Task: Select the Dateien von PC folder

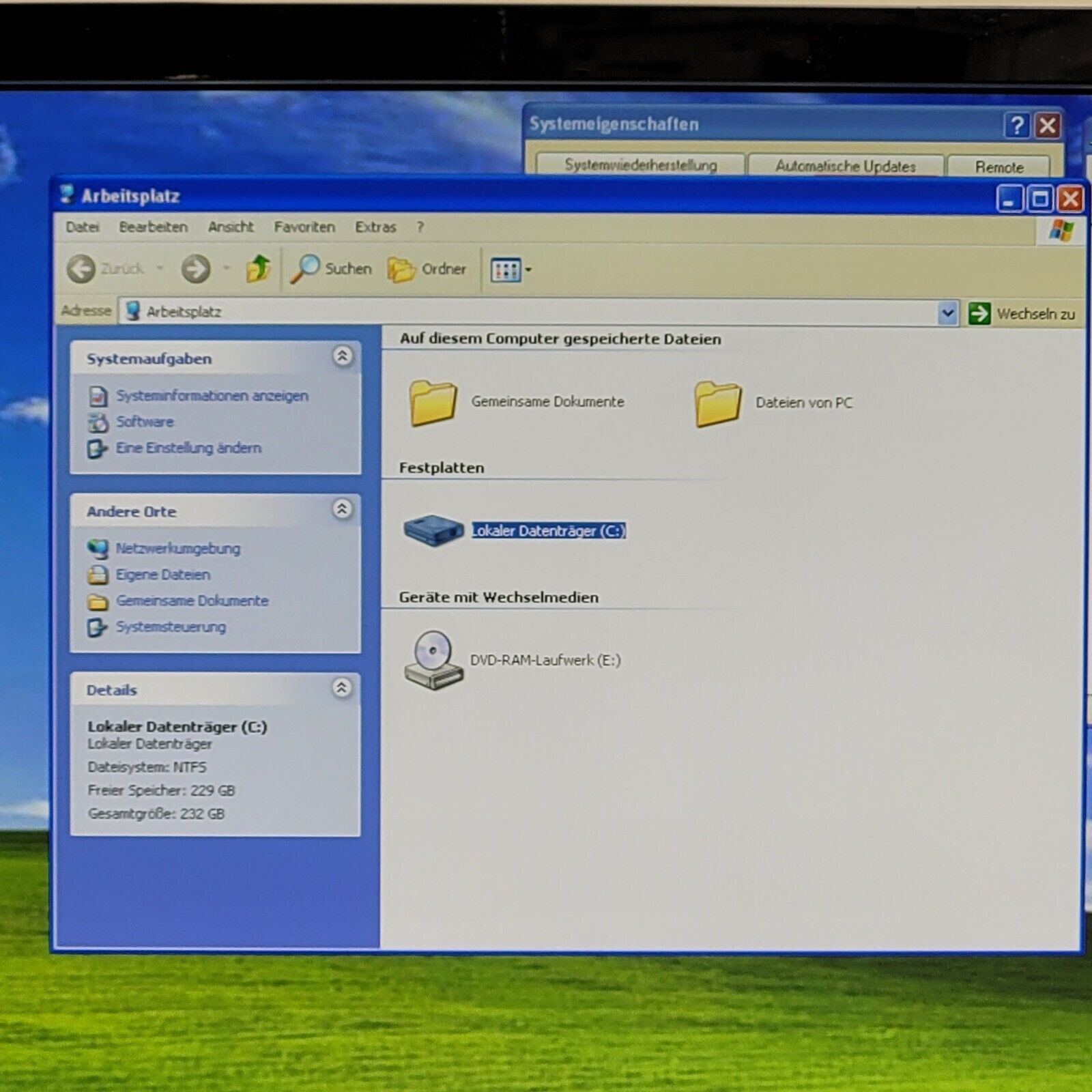Action: (717, 403)
